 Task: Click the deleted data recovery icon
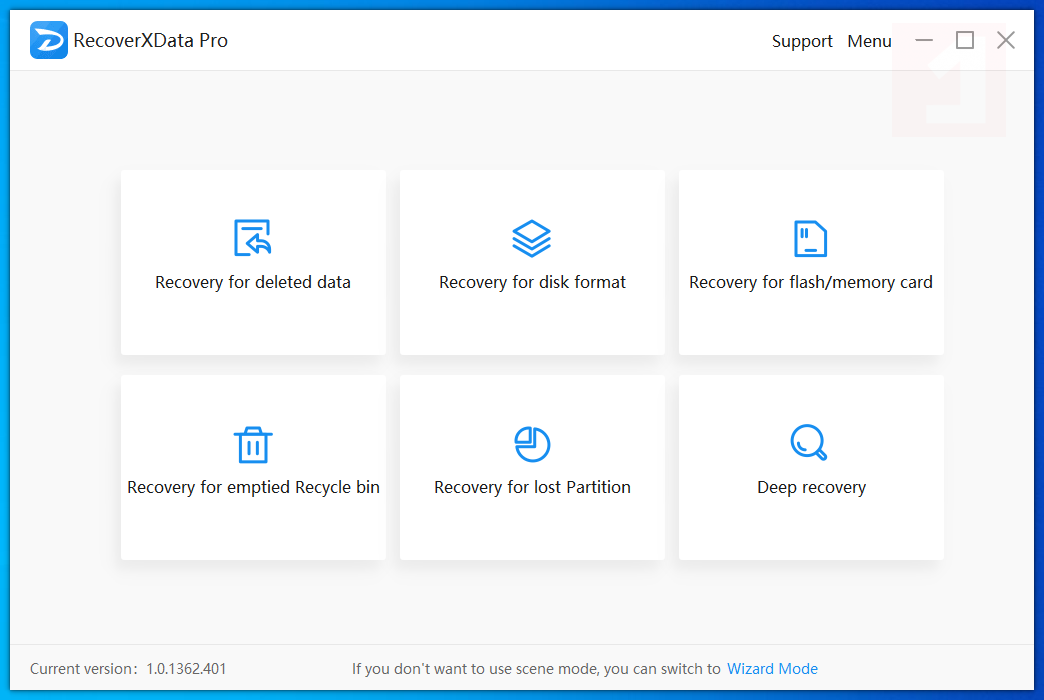[252, 238]
